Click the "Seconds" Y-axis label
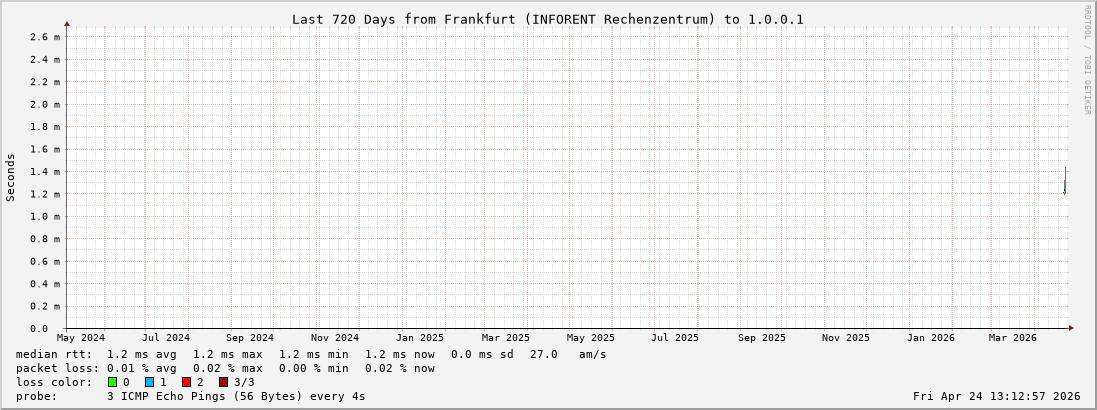 click(11, 177)
